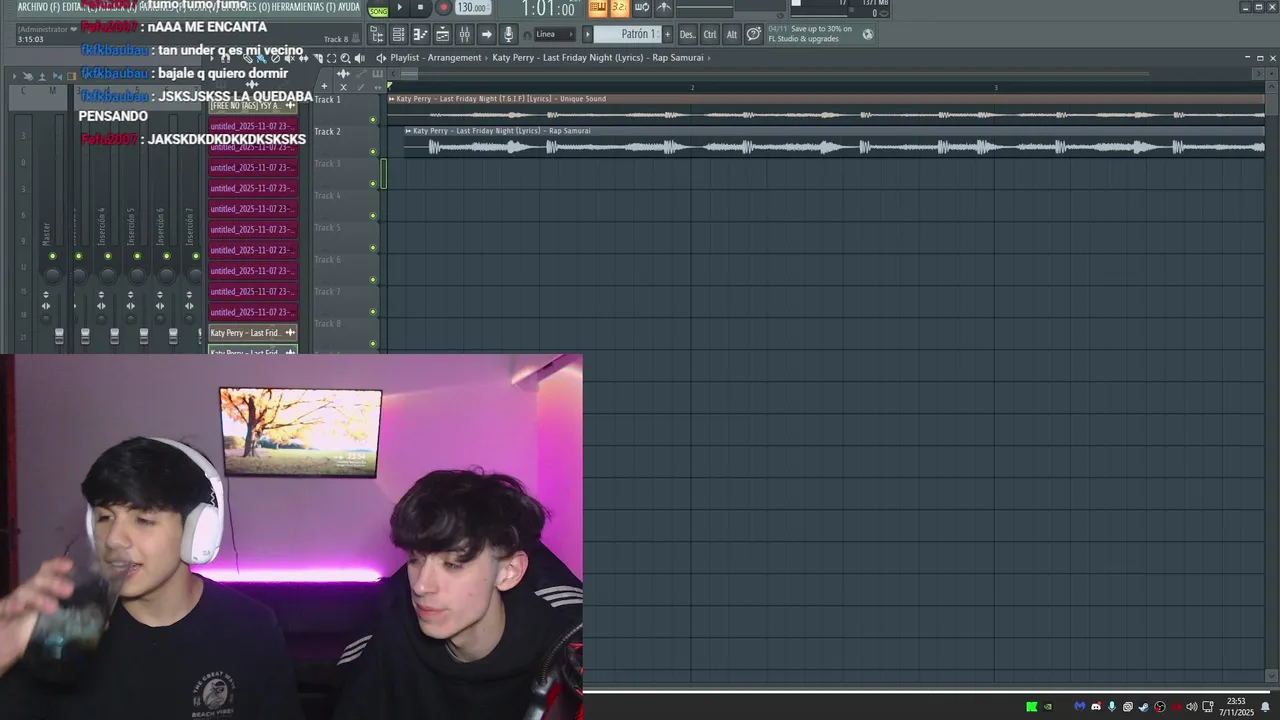Click the 130.000 tempo field
Viewport: 1280px width, 720px height.
472,8
